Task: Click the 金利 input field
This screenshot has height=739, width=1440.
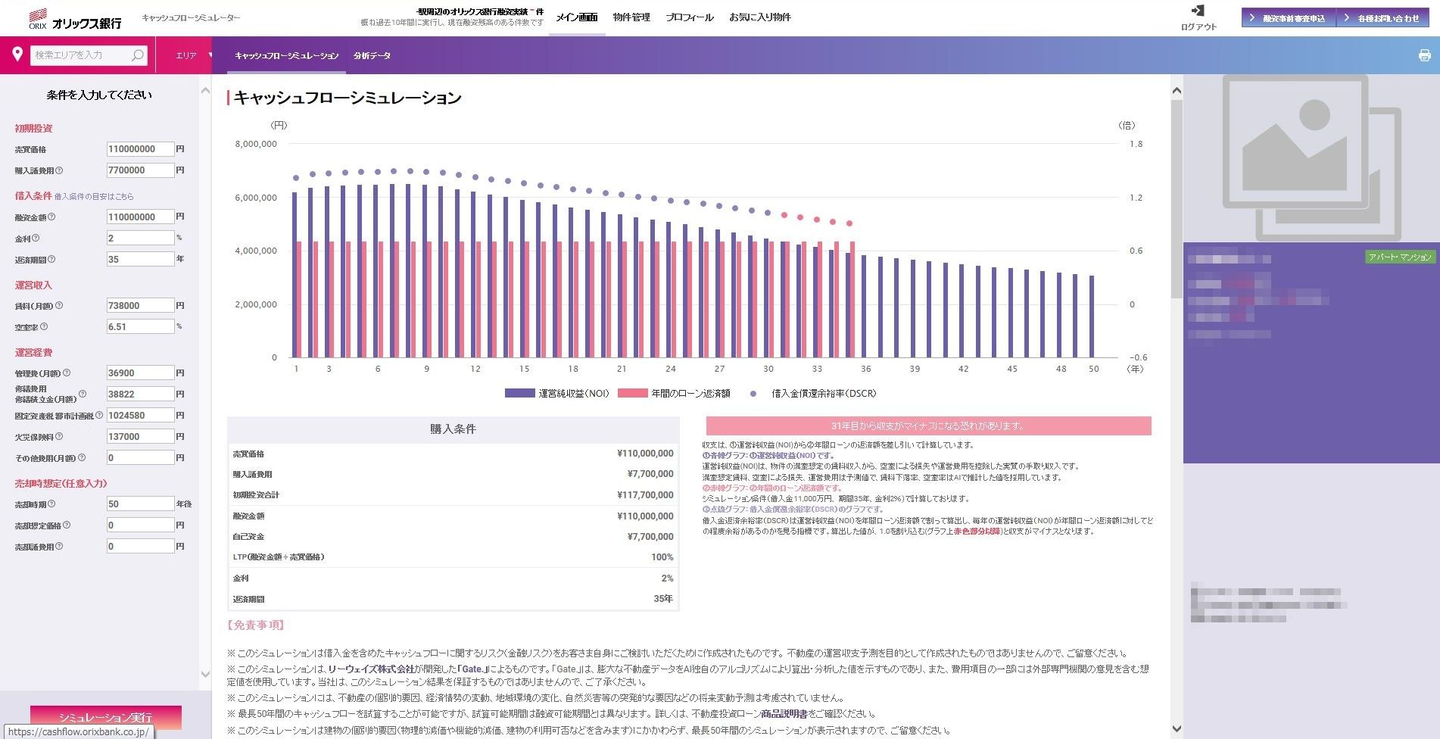Action: click(x=141, y=238)
